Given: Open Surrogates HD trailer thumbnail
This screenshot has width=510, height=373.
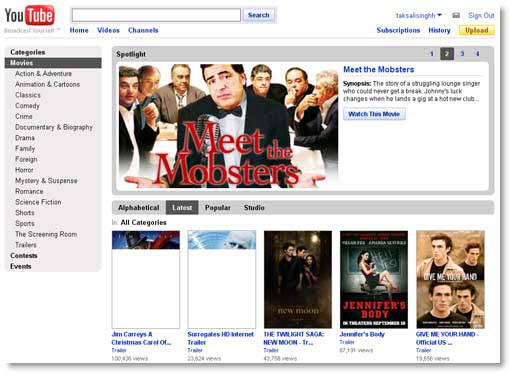Looking at the screenshot, I should 222,279.
